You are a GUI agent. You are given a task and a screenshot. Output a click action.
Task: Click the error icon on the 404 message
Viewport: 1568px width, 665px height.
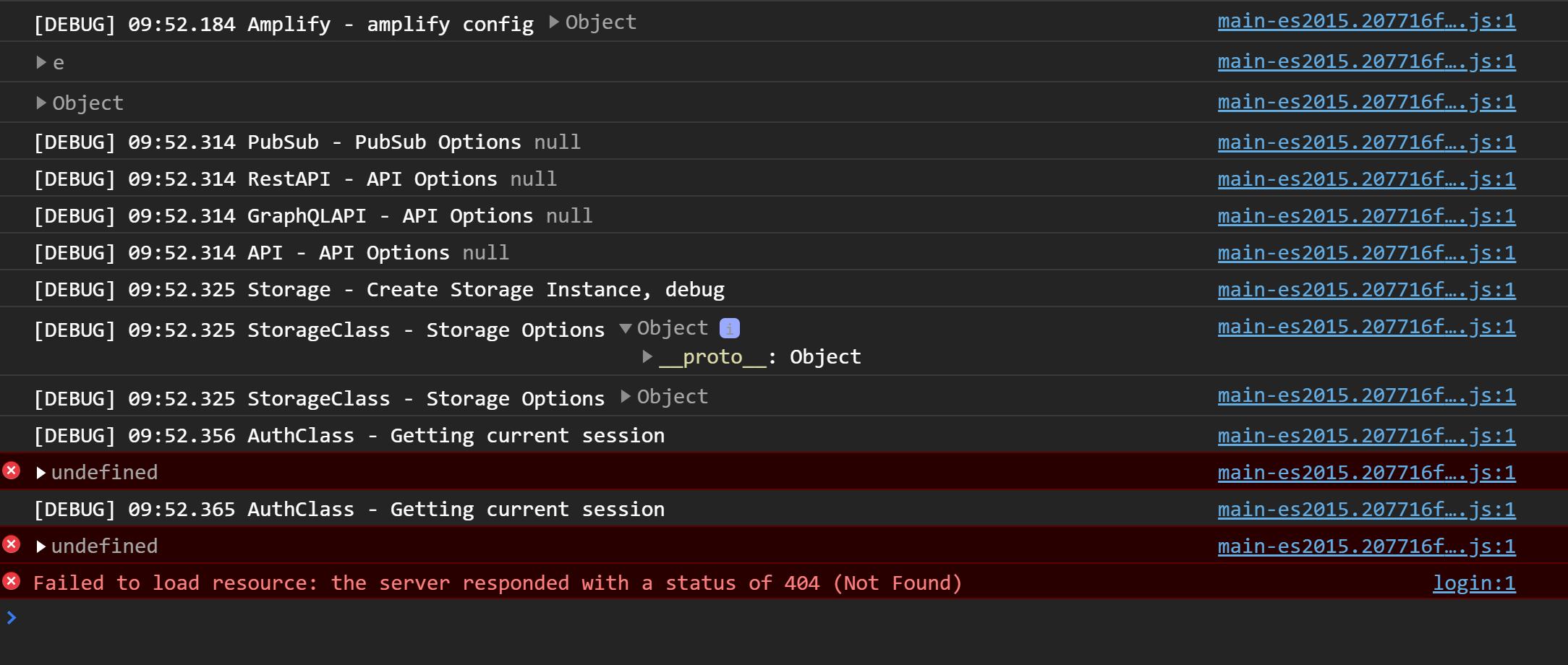pos(12,581)
